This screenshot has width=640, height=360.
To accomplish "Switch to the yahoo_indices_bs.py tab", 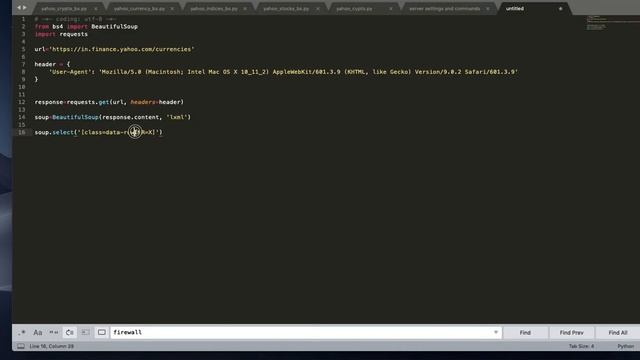I will (x=214, y=9).
